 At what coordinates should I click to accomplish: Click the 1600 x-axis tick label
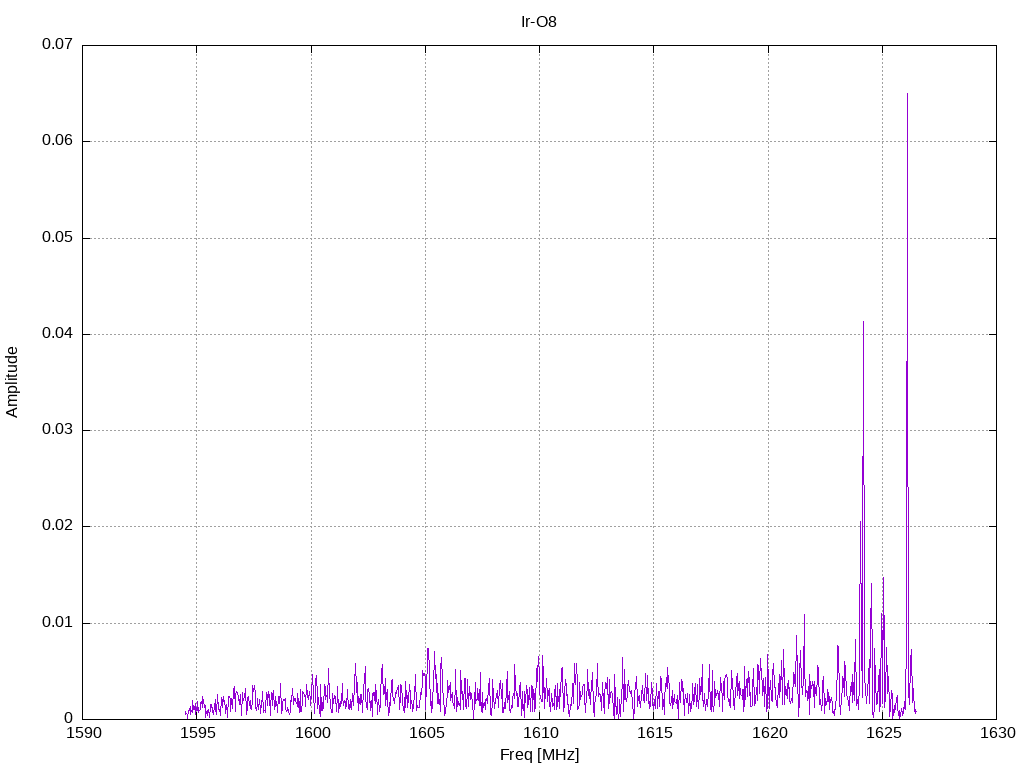pyautogui.click(x=312, y=733)
